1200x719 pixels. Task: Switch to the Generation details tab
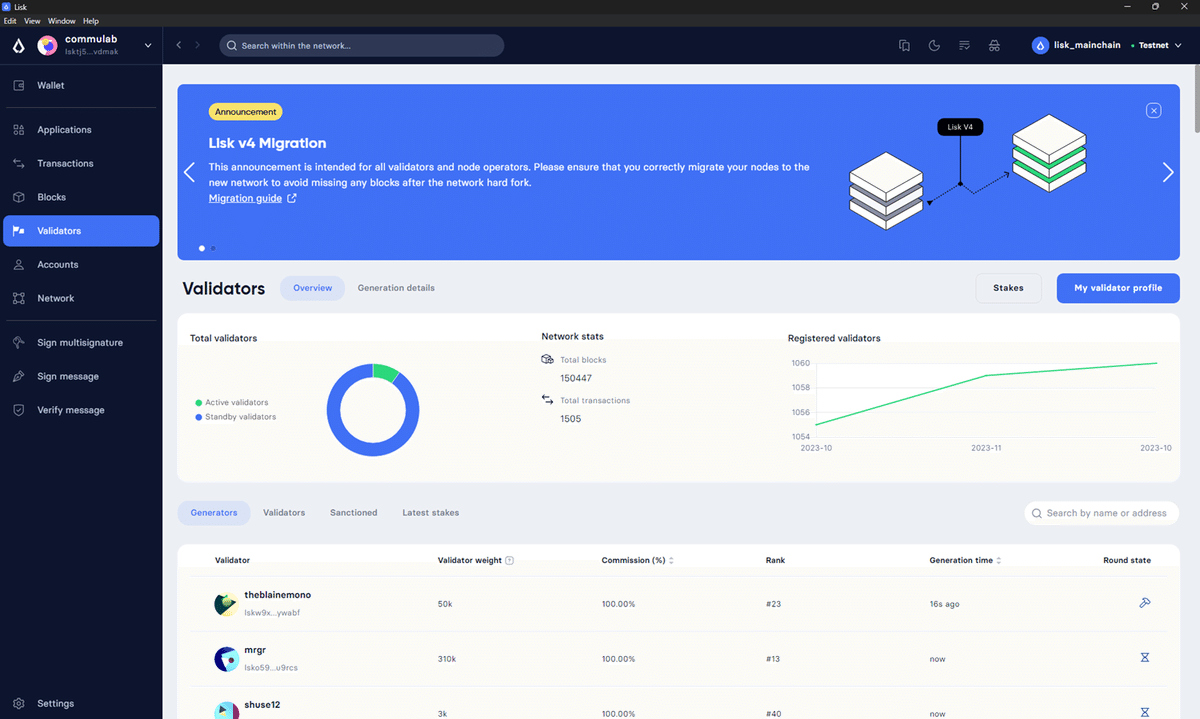(396, 288)
